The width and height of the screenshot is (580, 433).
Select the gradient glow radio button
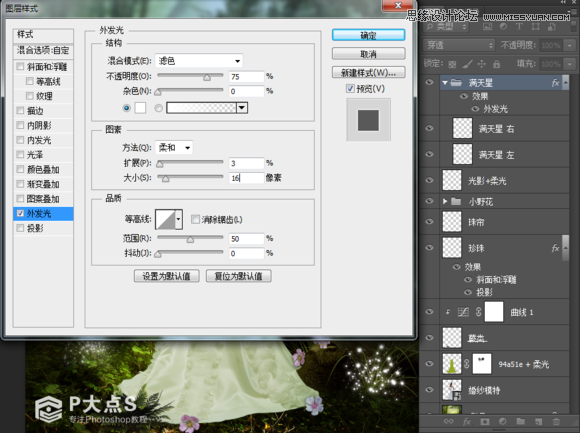coord(158,108)
